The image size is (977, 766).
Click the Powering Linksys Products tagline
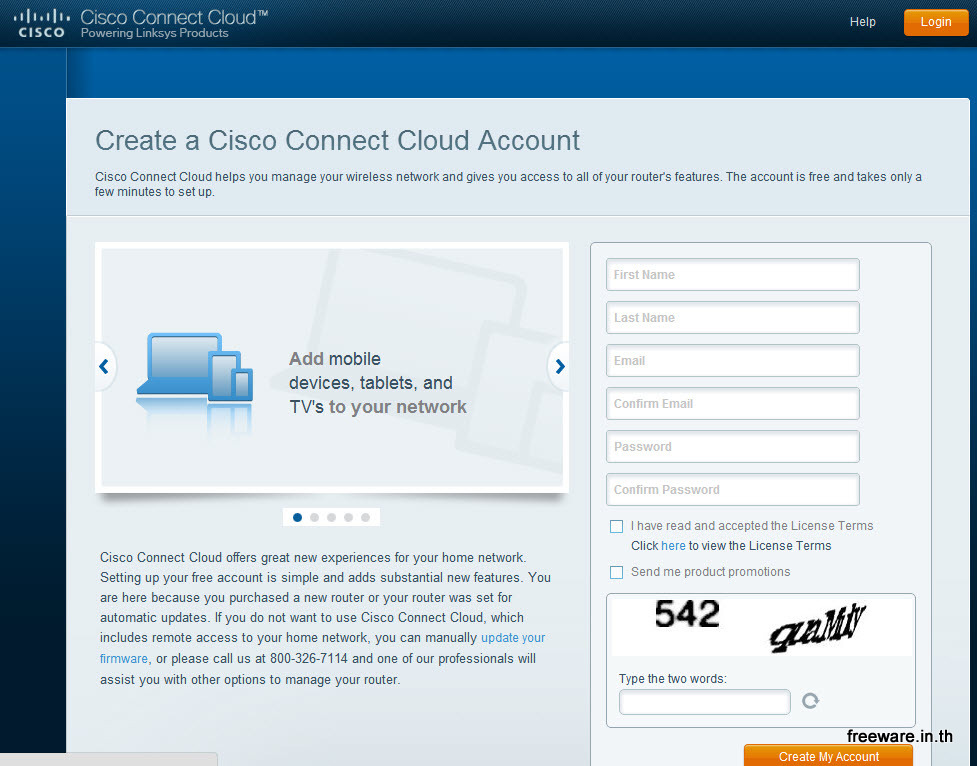(155, 33)
